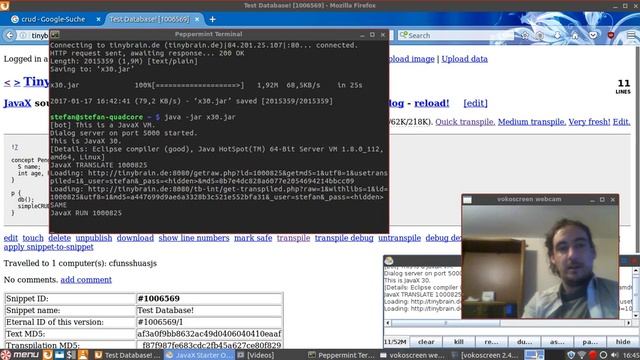
Task: Switch to Test Database taskbar item
Action: (127, 355)
